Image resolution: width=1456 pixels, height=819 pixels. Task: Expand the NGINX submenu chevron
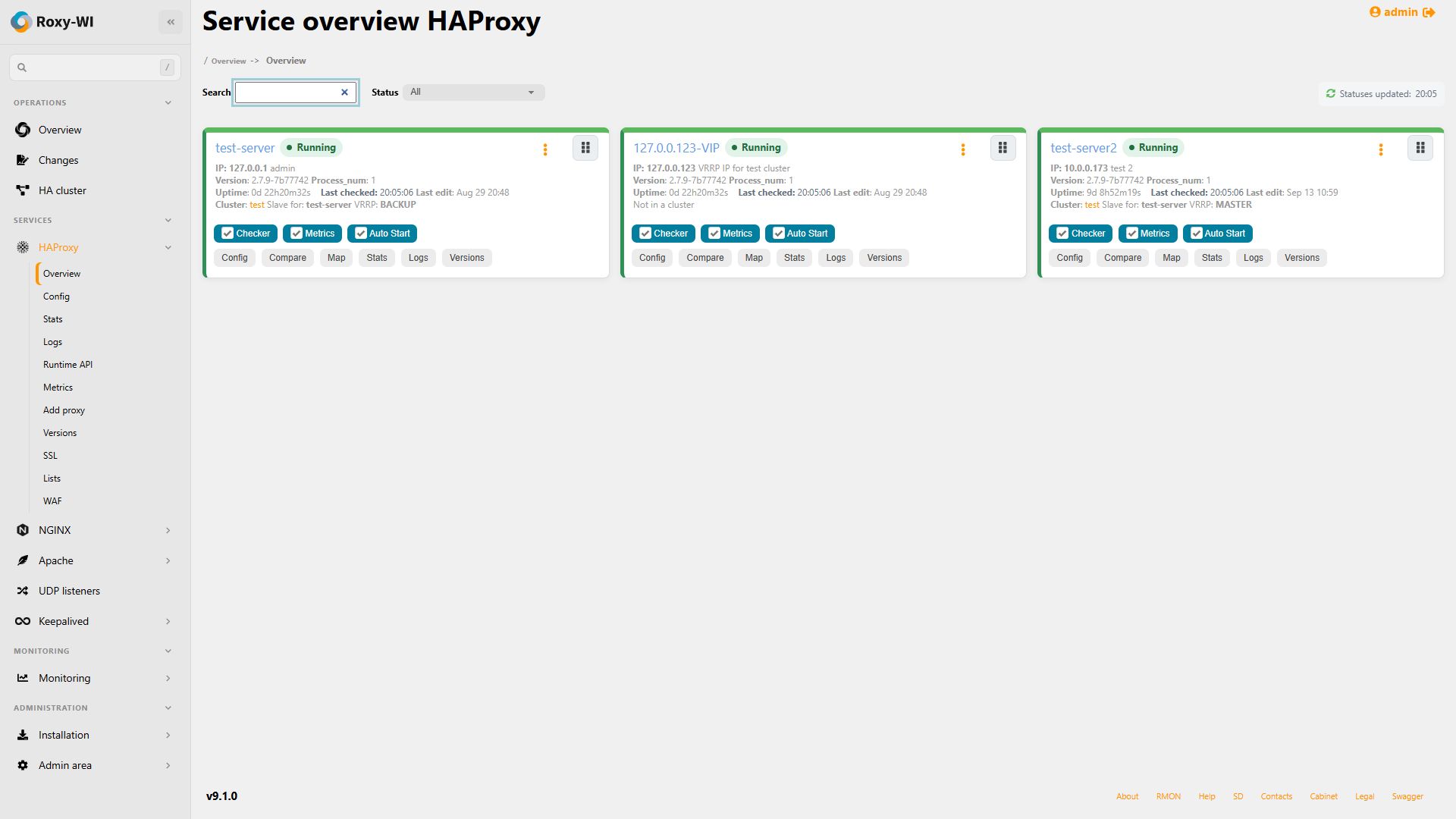[168, 530]
